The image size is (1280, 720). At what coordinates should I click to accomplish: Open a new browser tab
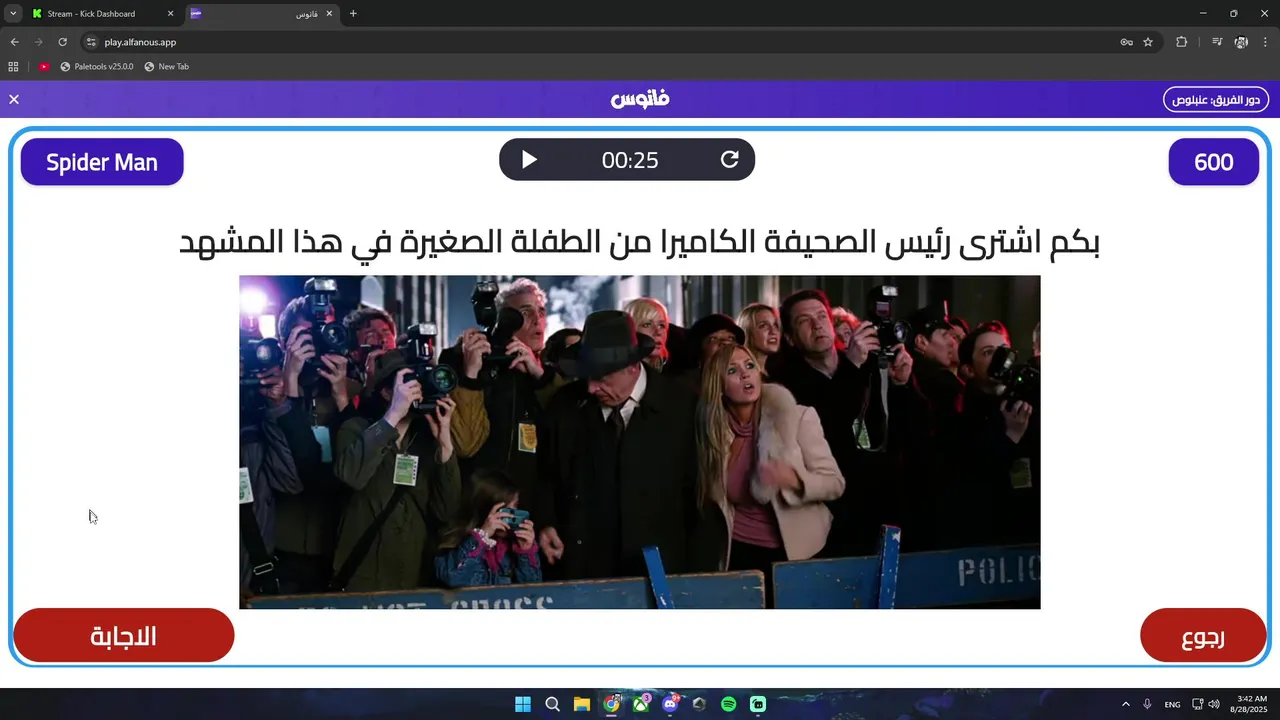(353, 14)
